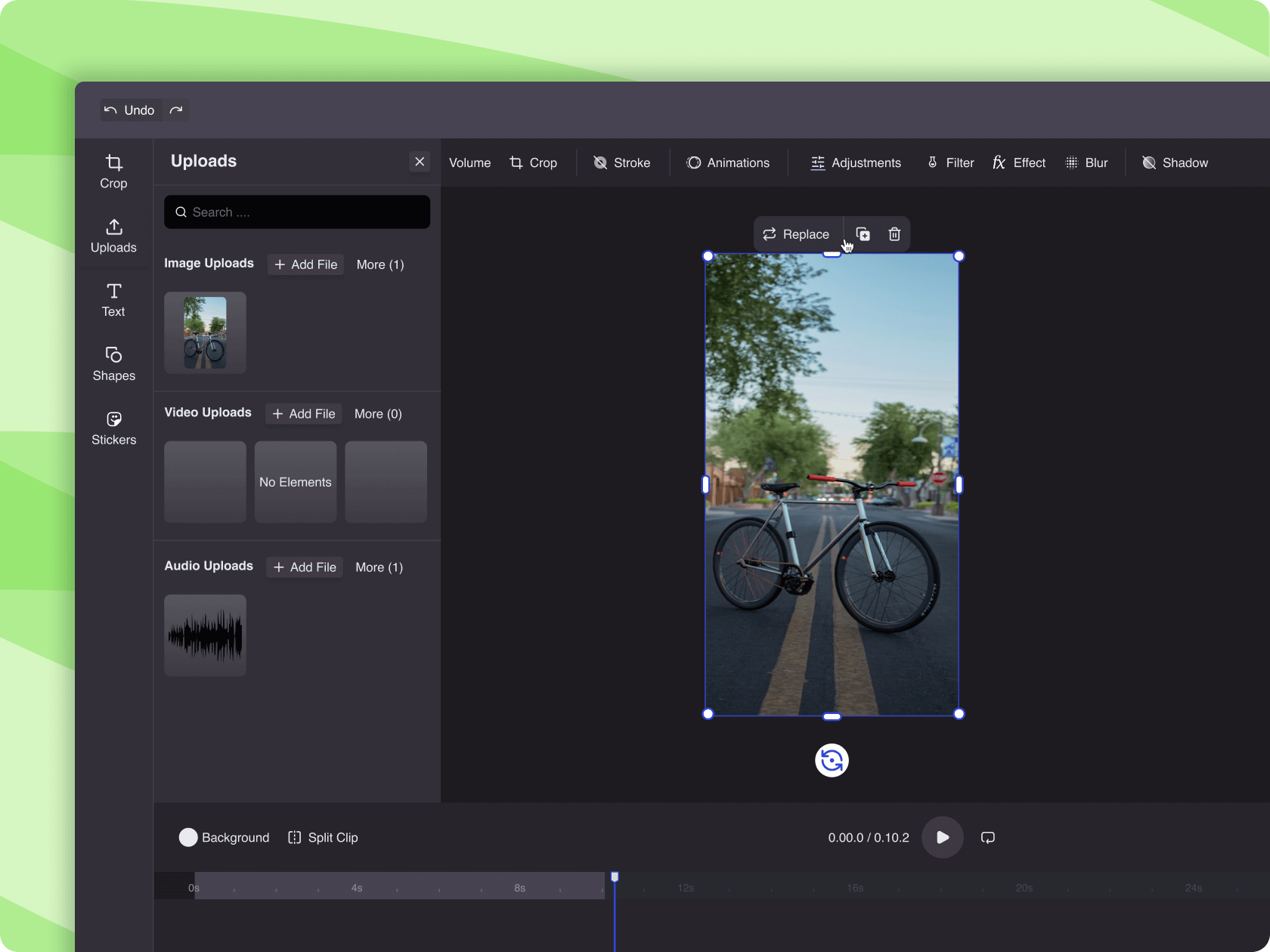The height and width of the screenshot is (952, 1270).
Task: Open the Animations panel
Action: 728,162
